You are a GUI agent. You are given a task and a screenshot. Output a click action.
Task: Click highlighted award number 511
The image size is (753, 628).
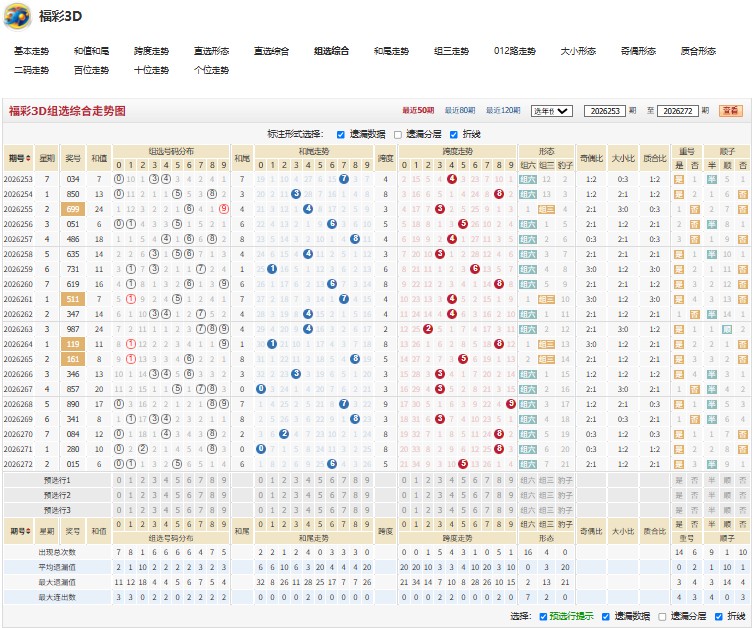tap(73, 299)
